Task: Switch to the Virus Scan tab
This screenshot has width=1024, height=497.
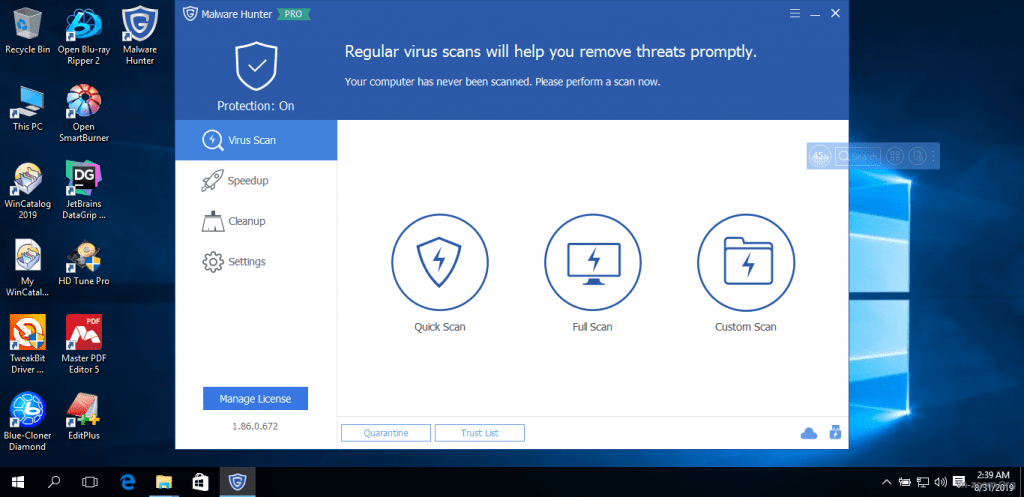Action: click(x=256, y=140)
